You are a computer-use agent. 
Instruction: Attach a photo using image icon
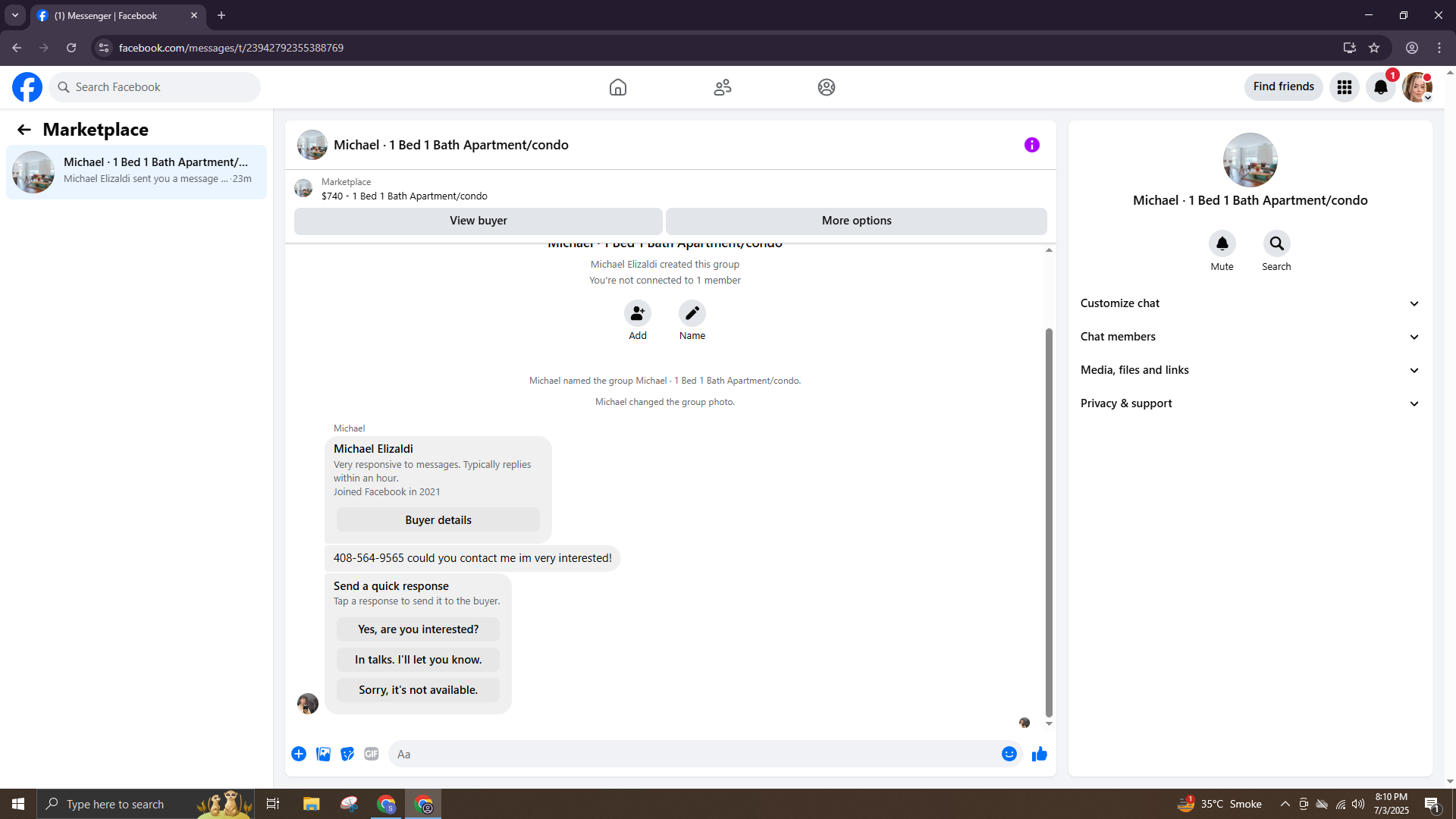[323, 754]
